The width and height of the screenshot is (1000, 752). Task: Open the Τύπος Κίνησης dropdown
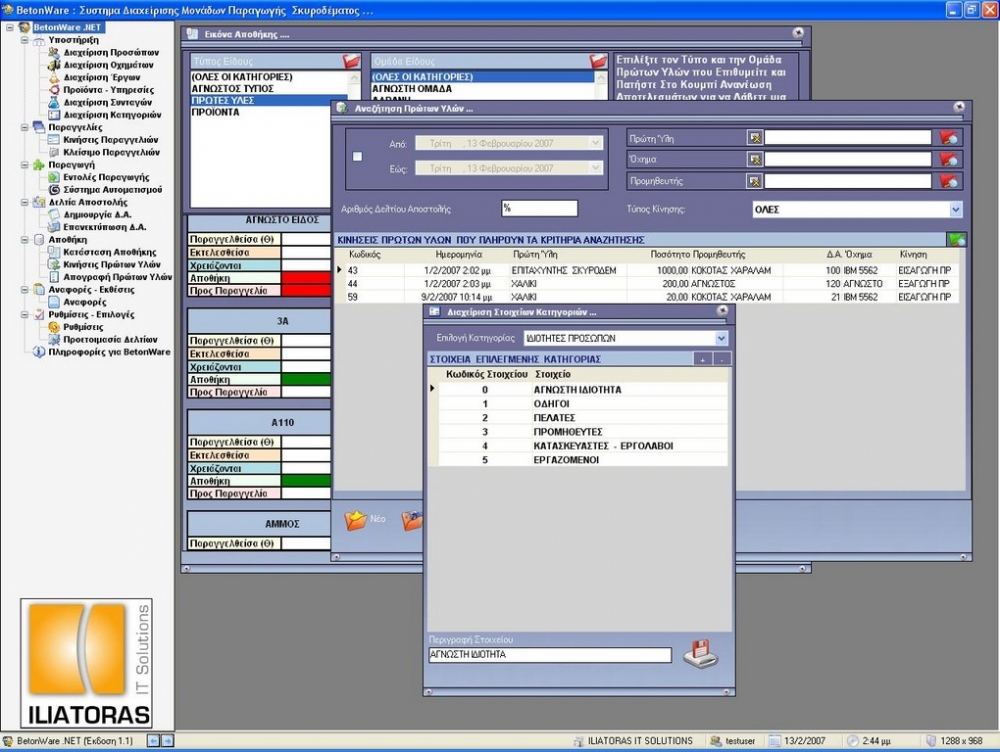tap(955, 209)
